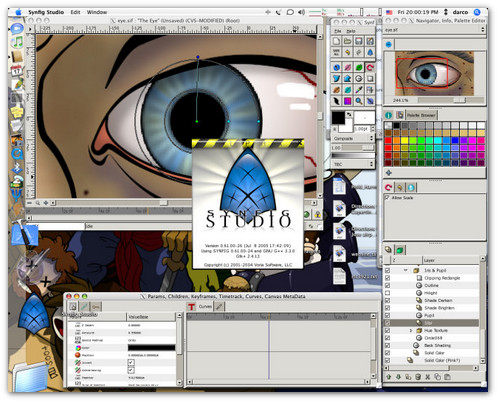497x401 pixels.
Task: Click the Navigator eye preview thumbnail
Action: click(x=435, y=74)
